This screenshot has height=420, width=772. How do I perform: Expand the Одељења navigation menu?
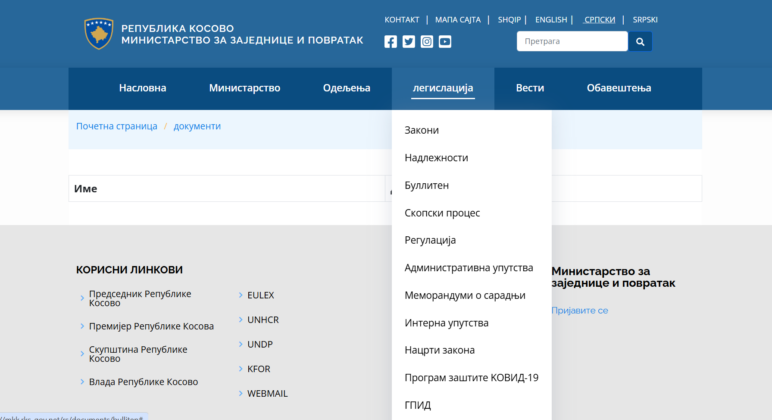[347, 88]
